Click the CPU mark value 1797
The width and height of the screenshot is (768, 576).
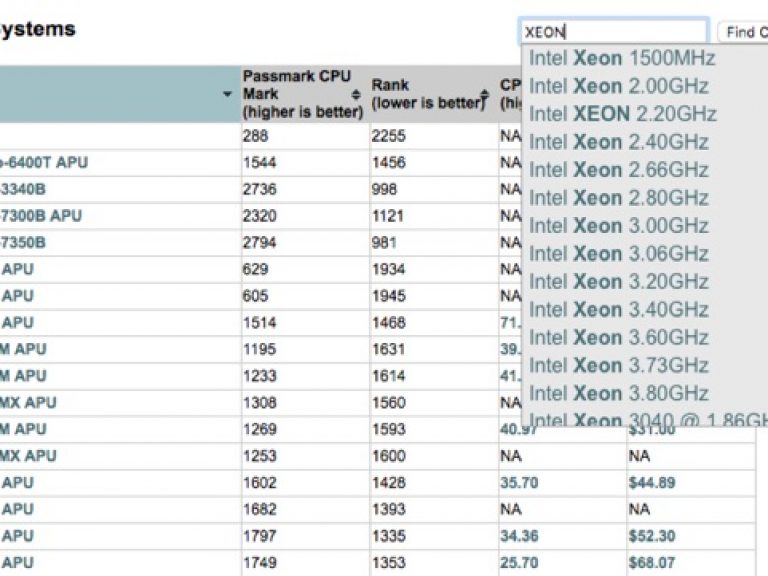(260, 536)
